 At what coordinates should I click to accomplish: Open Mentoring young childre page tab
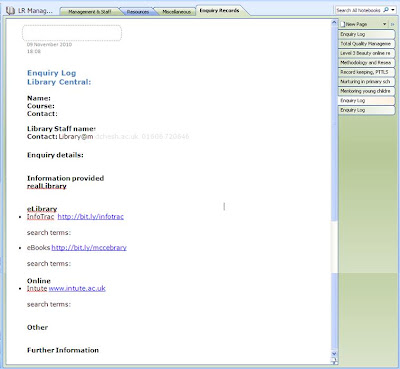point(366,91)
